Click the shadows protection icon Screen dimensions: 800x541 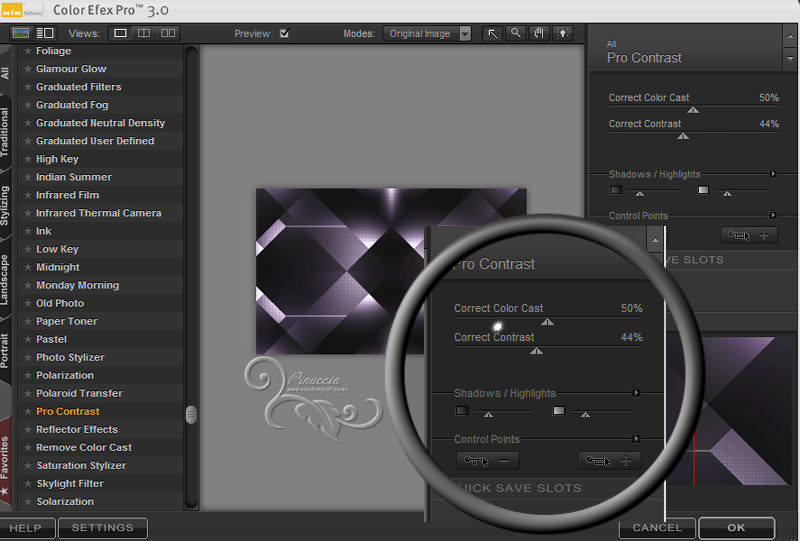click(616, 190)
